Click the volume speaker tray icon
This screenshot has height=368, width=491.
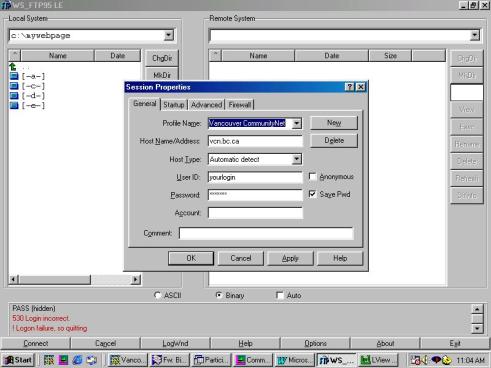[x=424, y=360]
